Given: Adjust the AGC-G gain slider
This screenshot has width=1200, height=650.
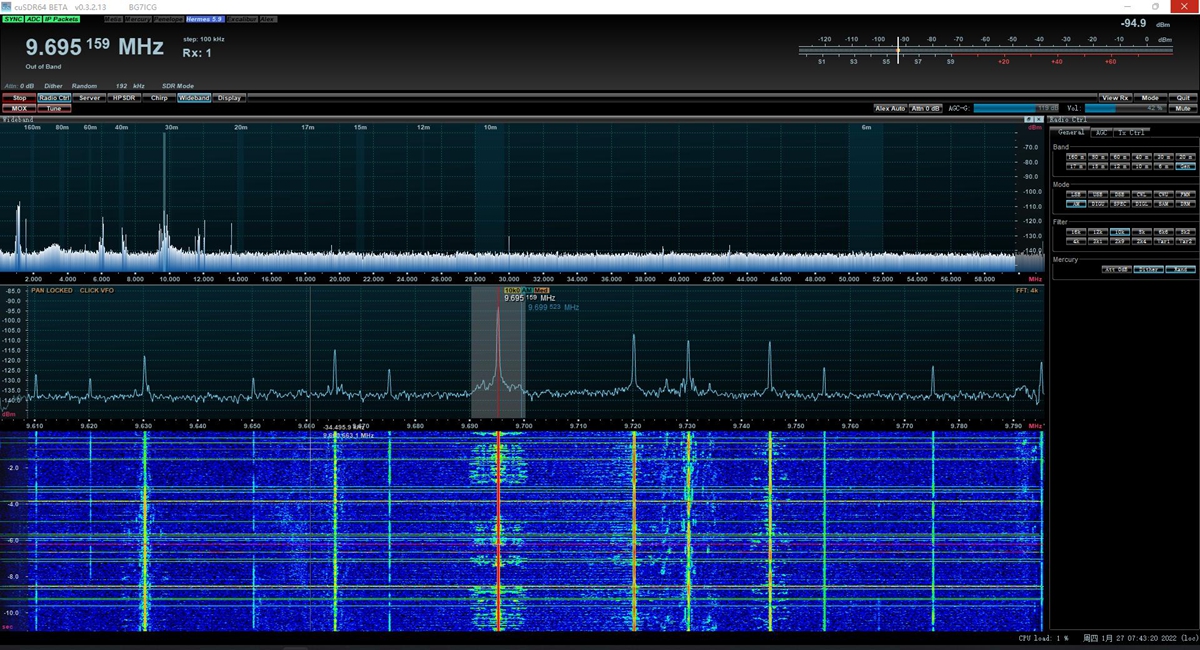Looking at the screenshot, I should (x=1016, y=108).
